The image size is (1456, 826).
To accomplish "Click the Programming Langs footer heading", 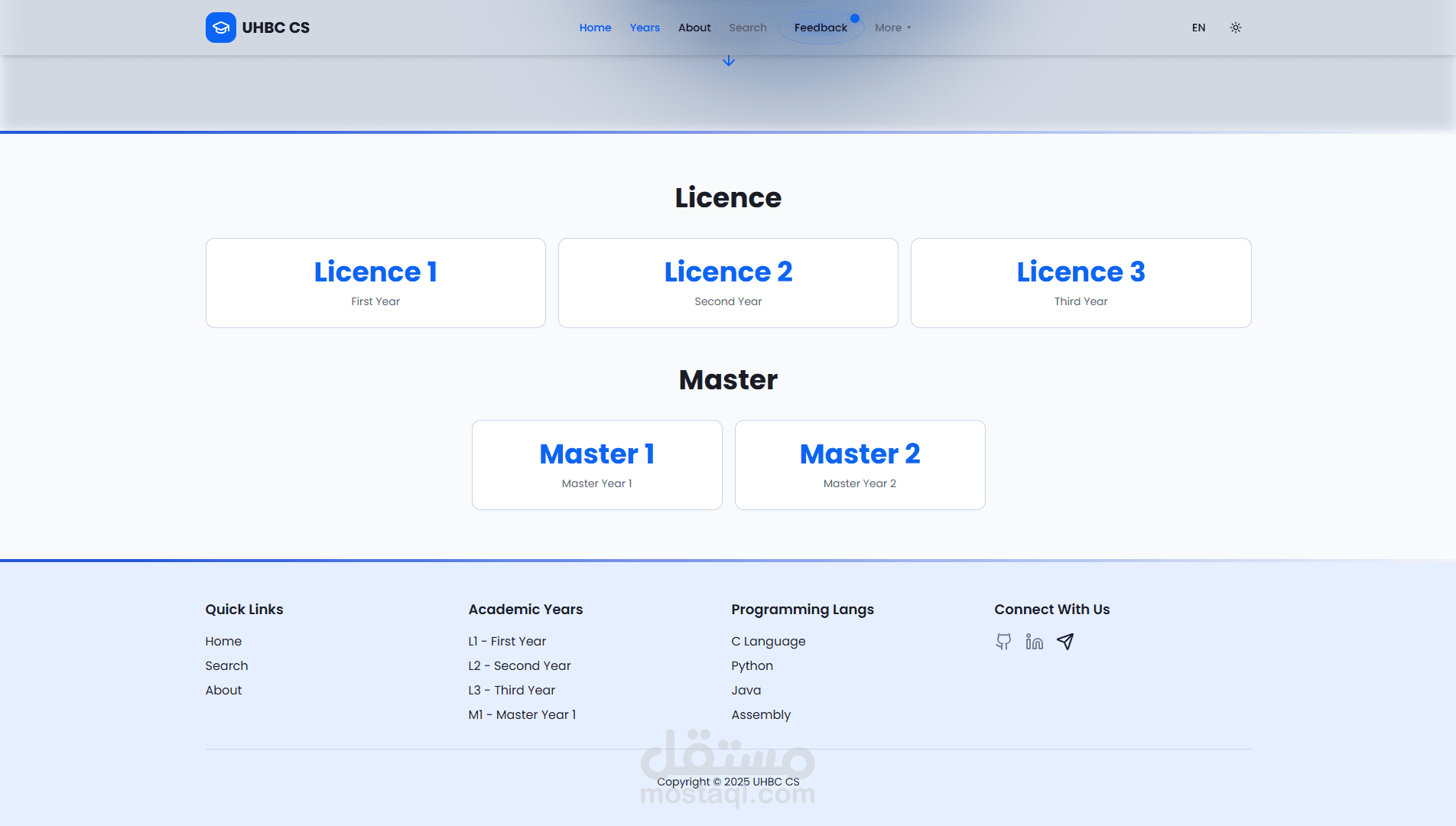I will [x=802, y=609].
